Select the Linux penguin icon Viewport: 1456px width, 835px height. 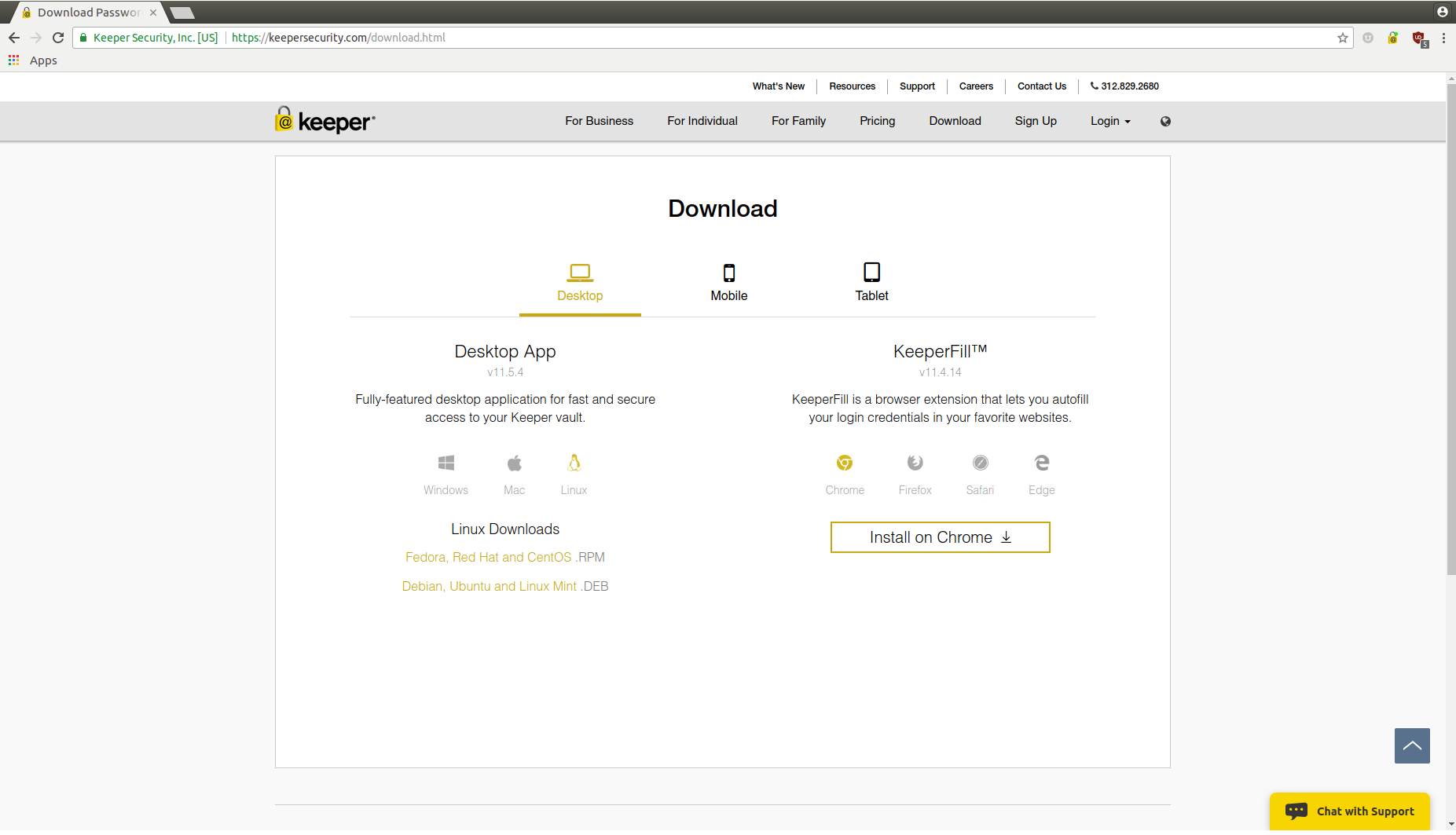point(574,463)
